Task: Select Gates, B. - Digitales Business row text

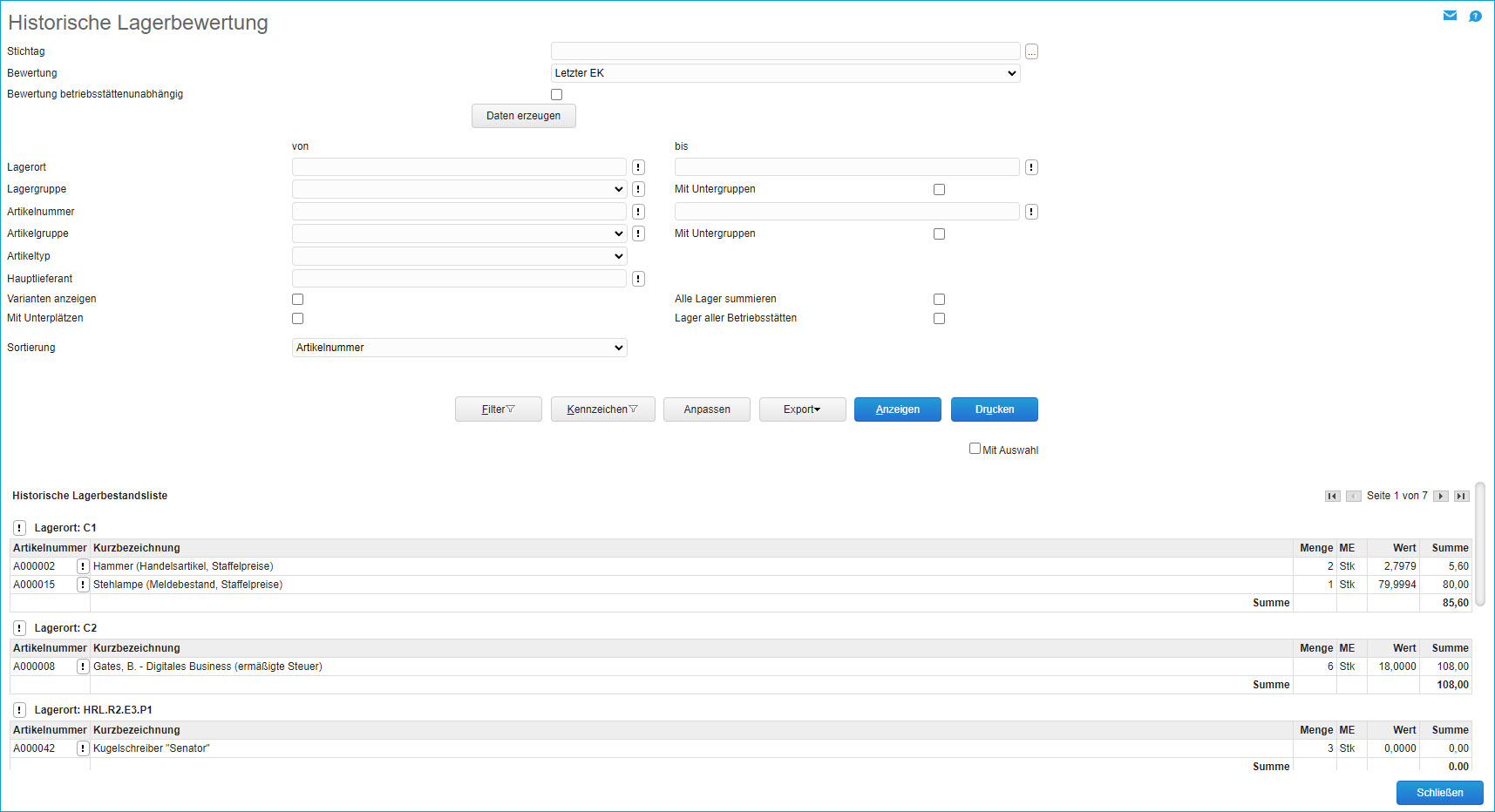Action: 207,667
